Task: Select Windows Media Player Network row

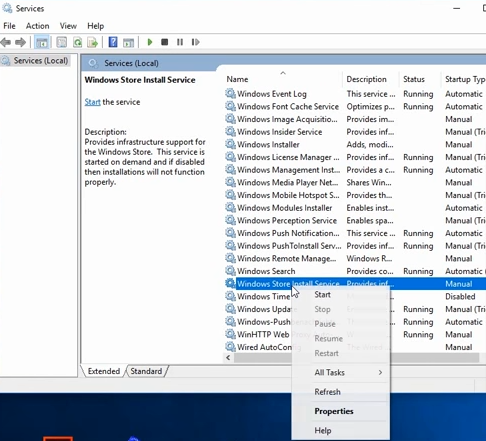Action: 355,182
